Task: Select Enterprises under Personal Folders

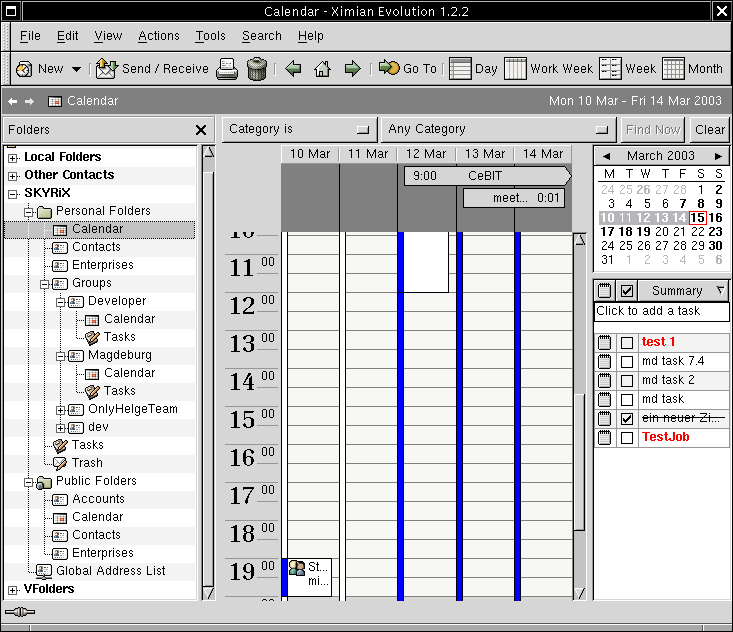Action: click(102, 265)
